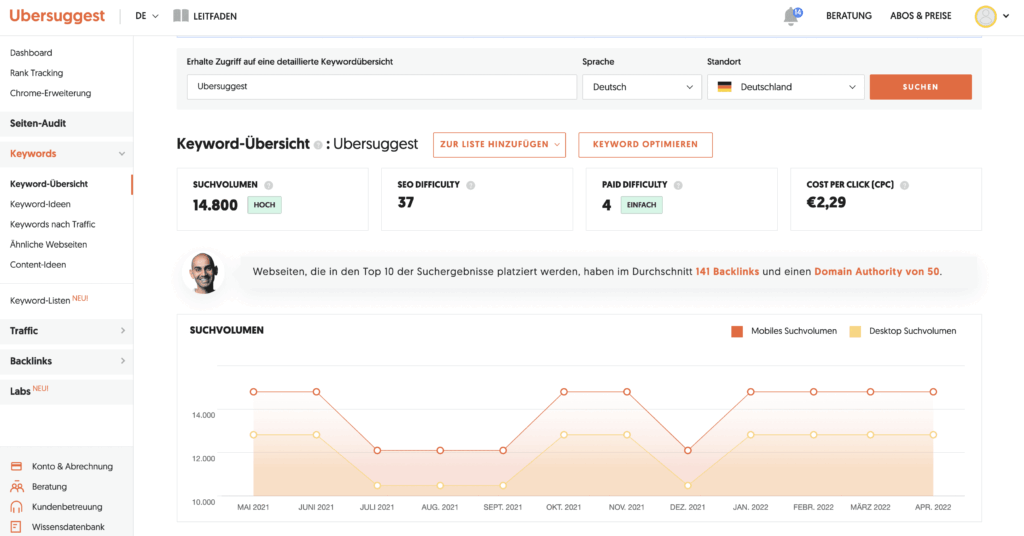This screenshot has width=1024, height=536.
Task: Click the mobile data point for Dez. 2021
Action: [688, 450]
